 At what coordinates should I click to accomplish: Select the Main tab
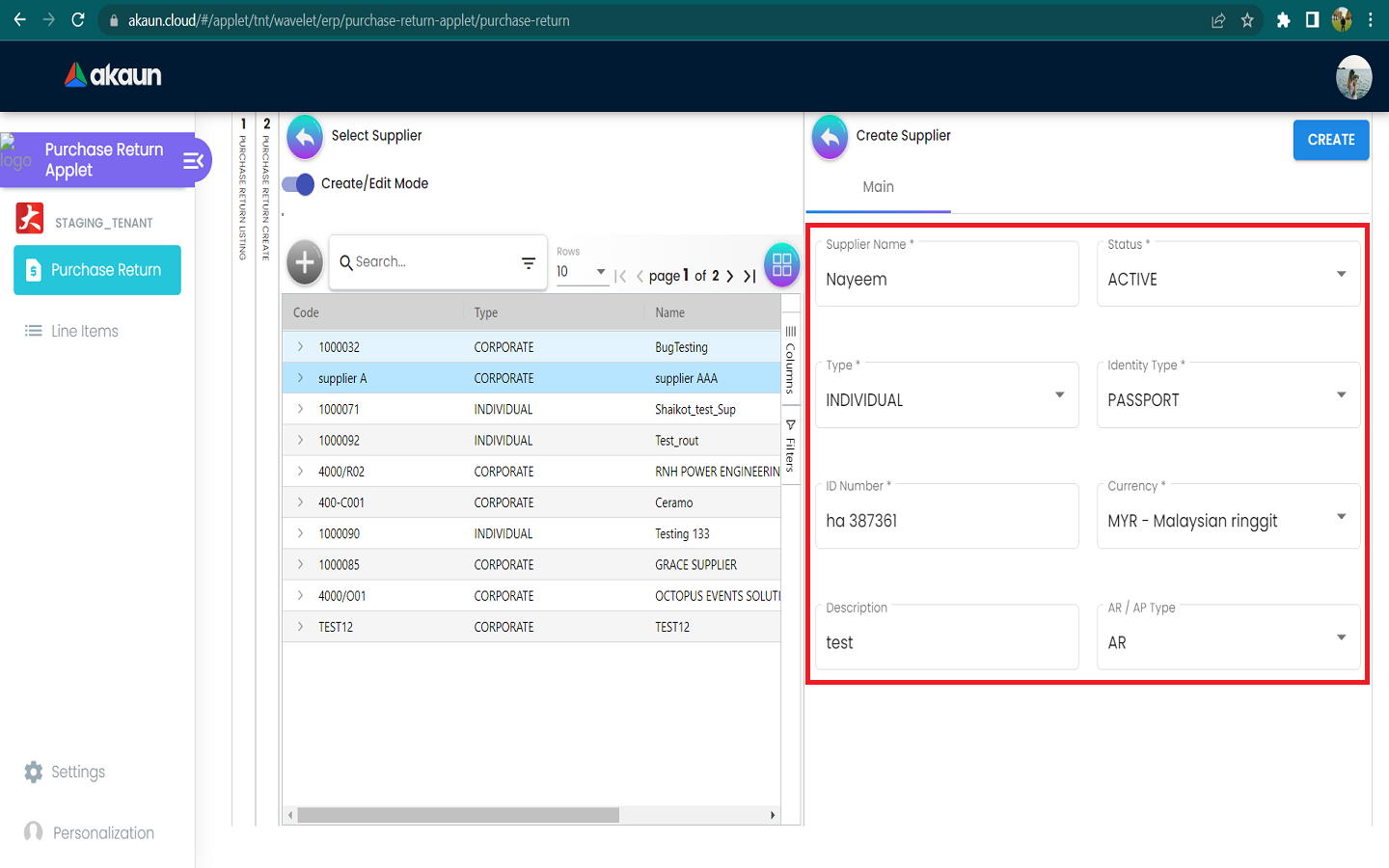[x=878, y=187]
